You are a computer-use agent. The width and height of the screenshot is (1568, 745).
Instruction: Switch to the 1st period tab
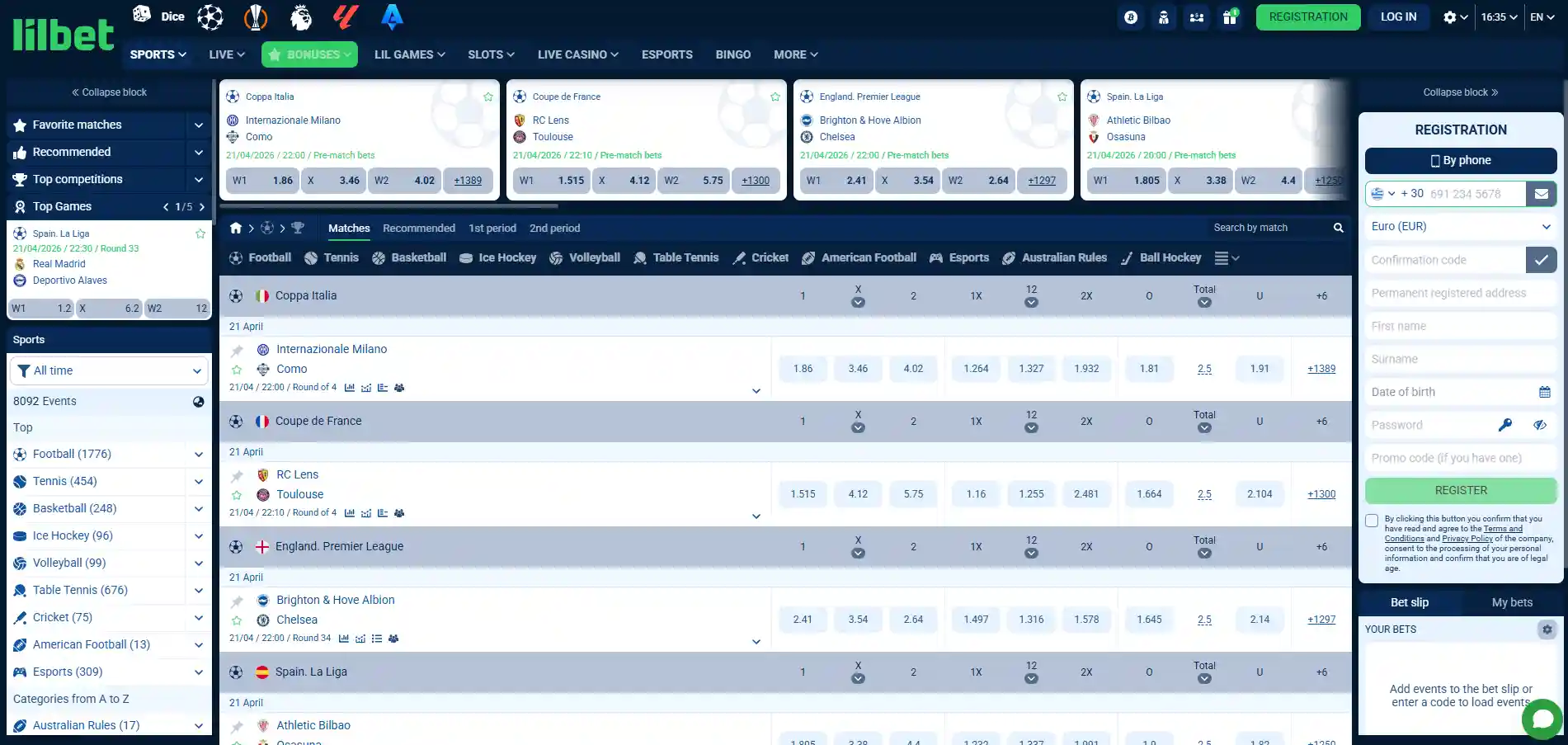(x=492, y=229)
